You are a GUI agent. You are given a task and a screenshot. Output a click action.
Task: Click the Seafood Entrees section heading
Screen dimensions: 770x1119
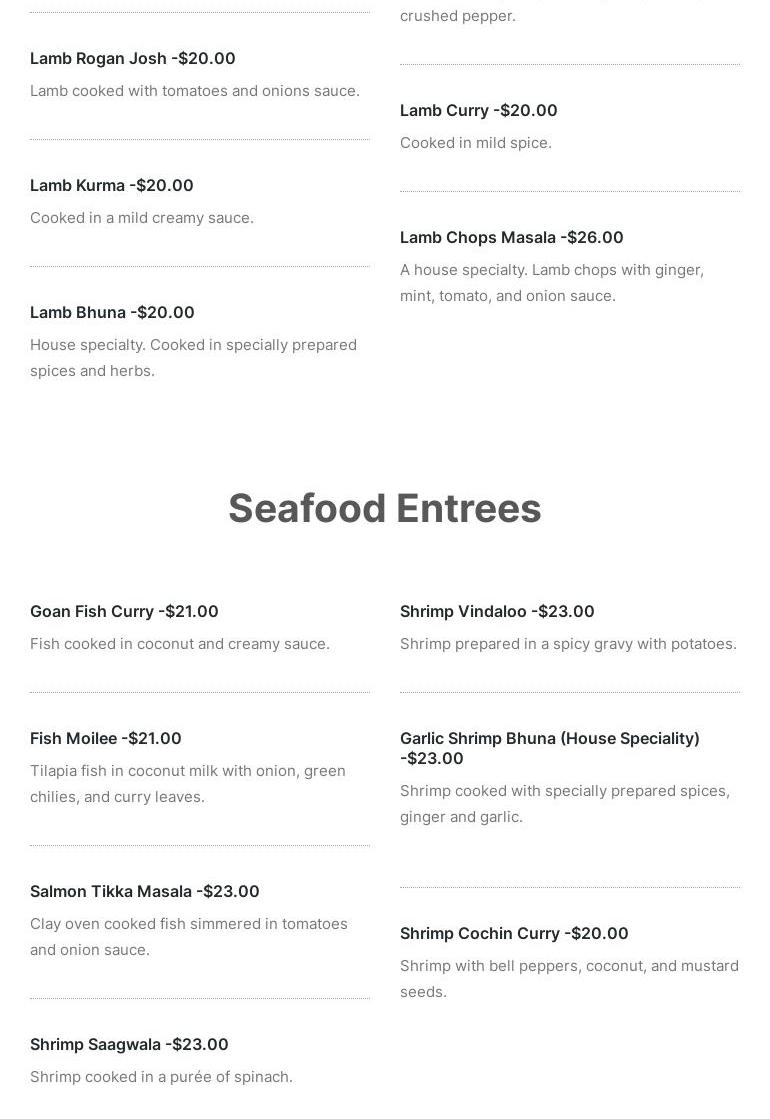(385, 508)
